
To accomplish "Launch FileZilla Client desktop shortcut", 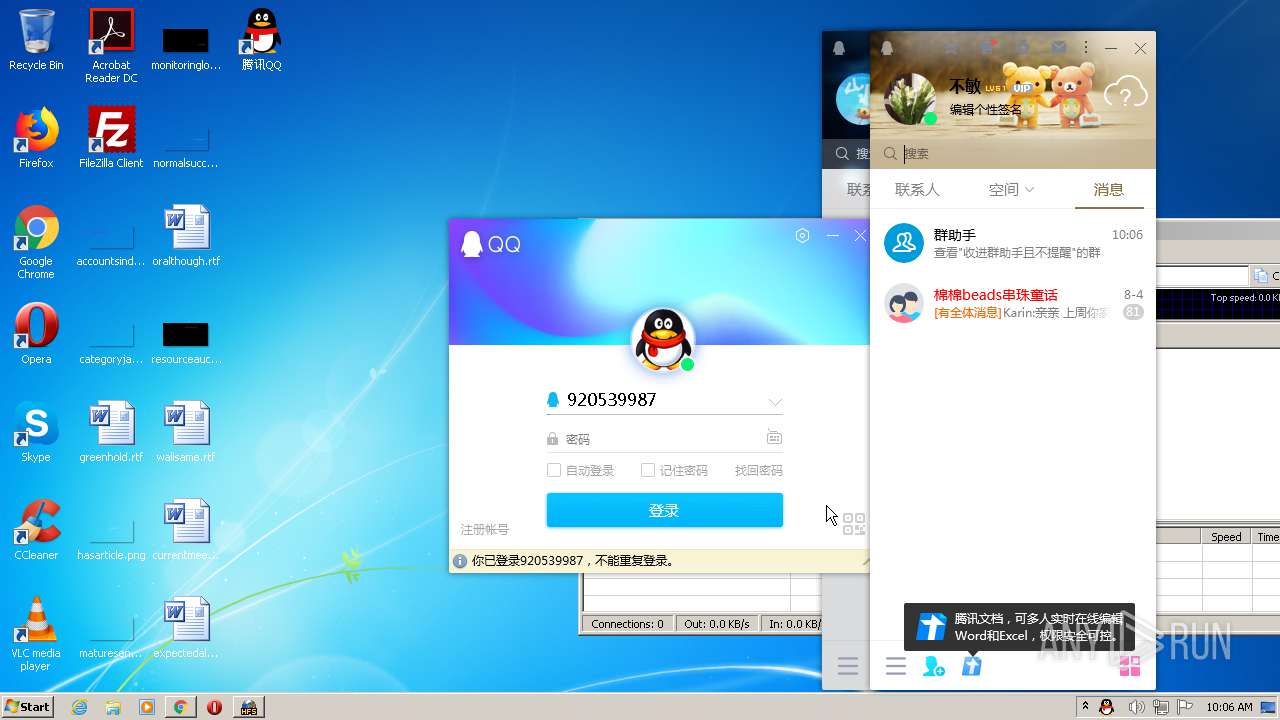I will [111, 138].
